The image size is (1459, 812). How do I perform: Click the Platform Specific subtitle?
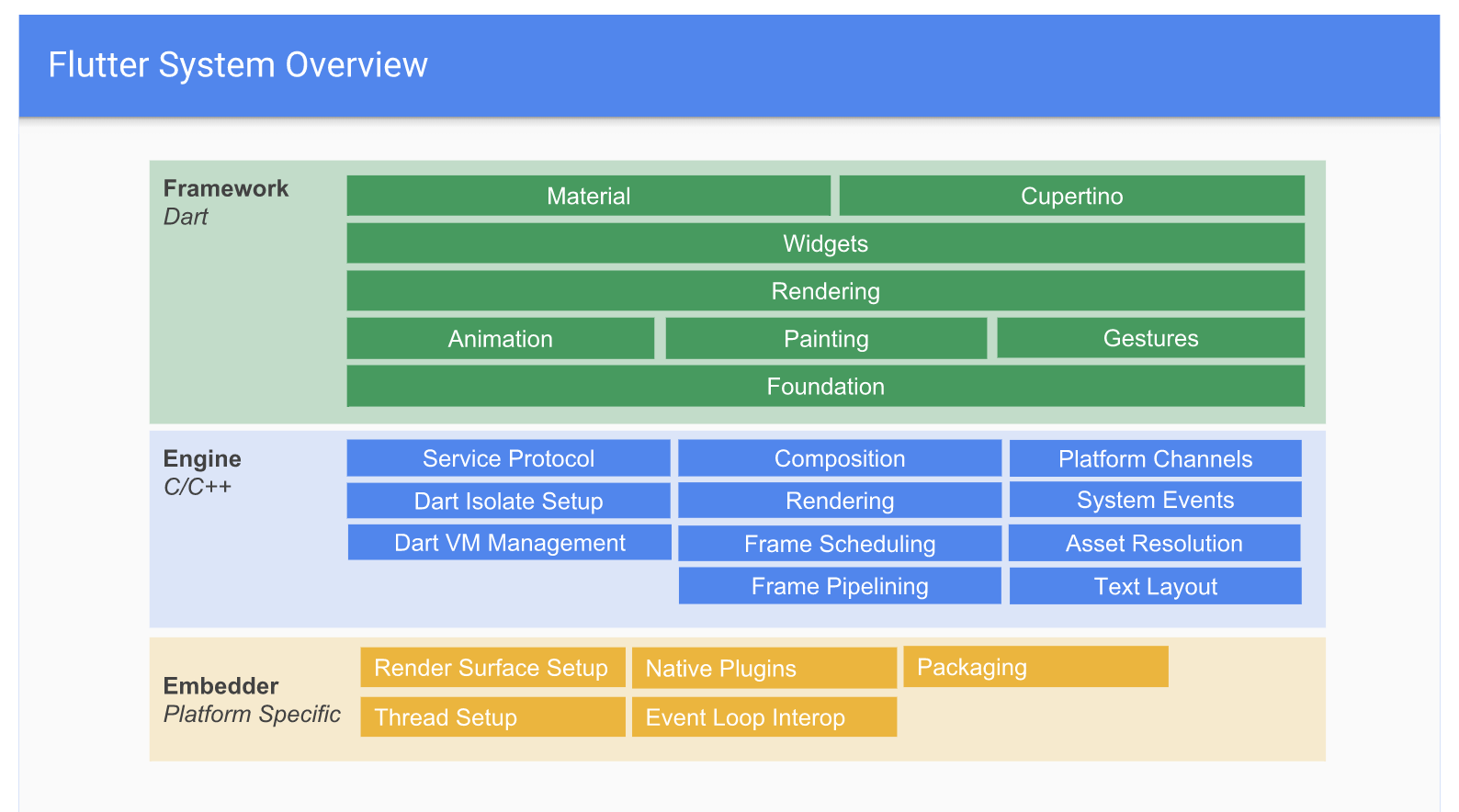[252, 715]
